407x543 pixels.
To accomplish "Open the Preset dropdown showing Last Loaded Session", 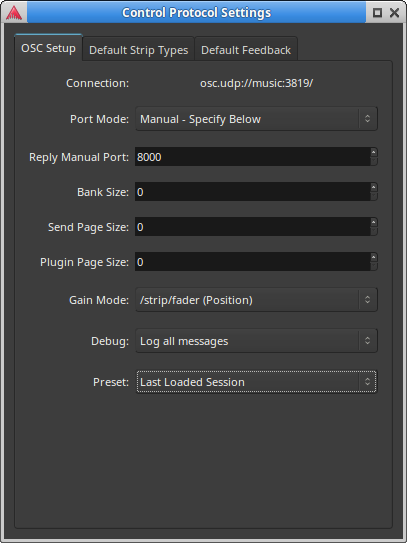I will 256,382.
